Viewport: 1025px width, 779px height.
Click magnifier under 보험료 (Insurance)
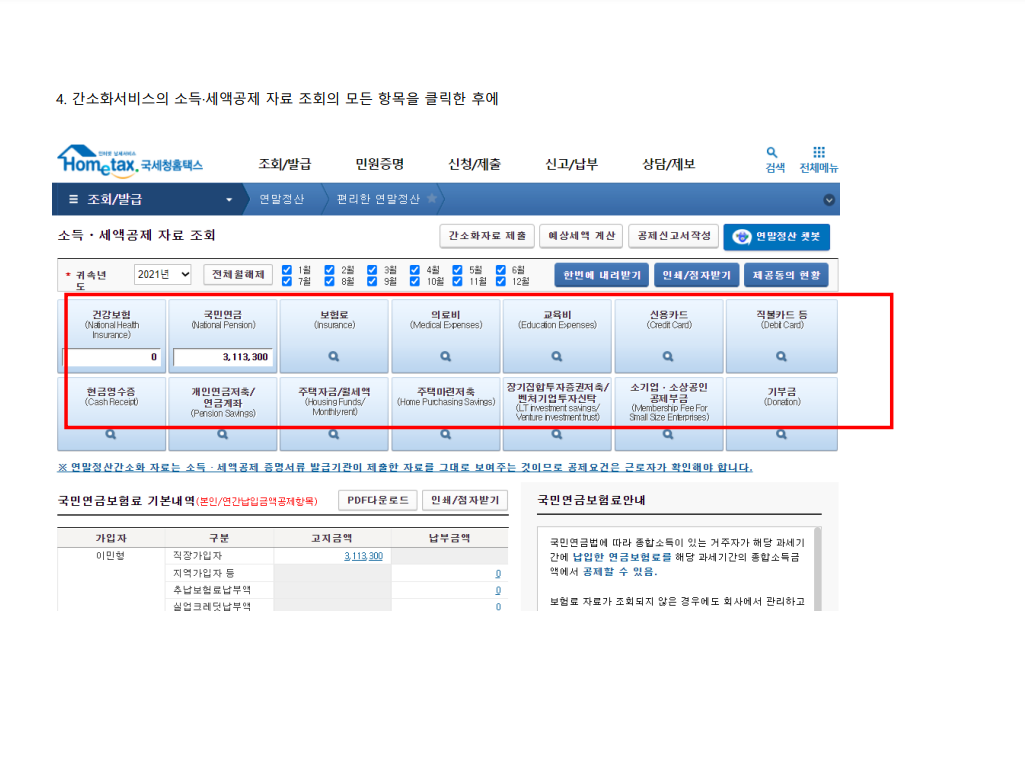point(334,356)
